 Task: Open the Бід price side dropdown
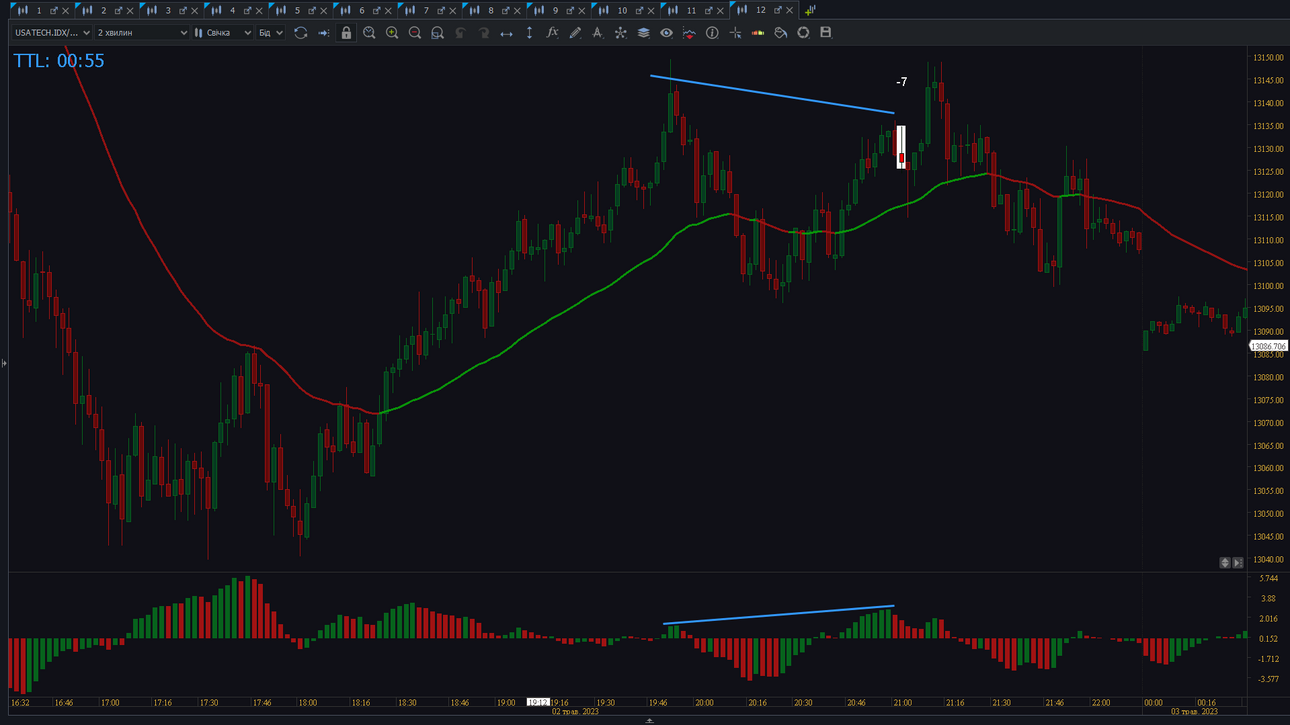[271, 33]
